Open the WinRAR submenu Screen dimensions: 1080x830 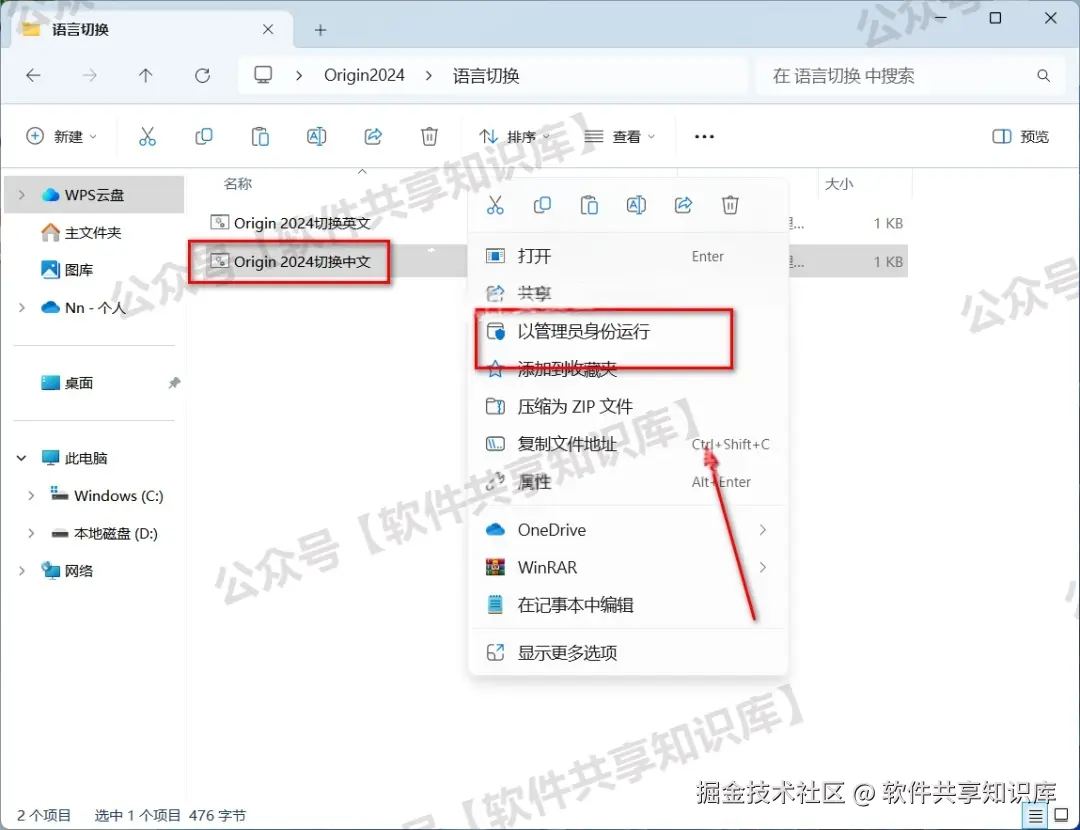(x=628, y=568)
